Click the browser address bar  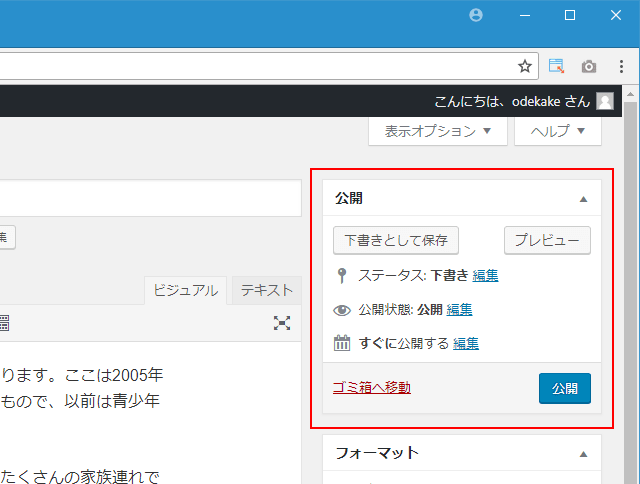(269, 66)
